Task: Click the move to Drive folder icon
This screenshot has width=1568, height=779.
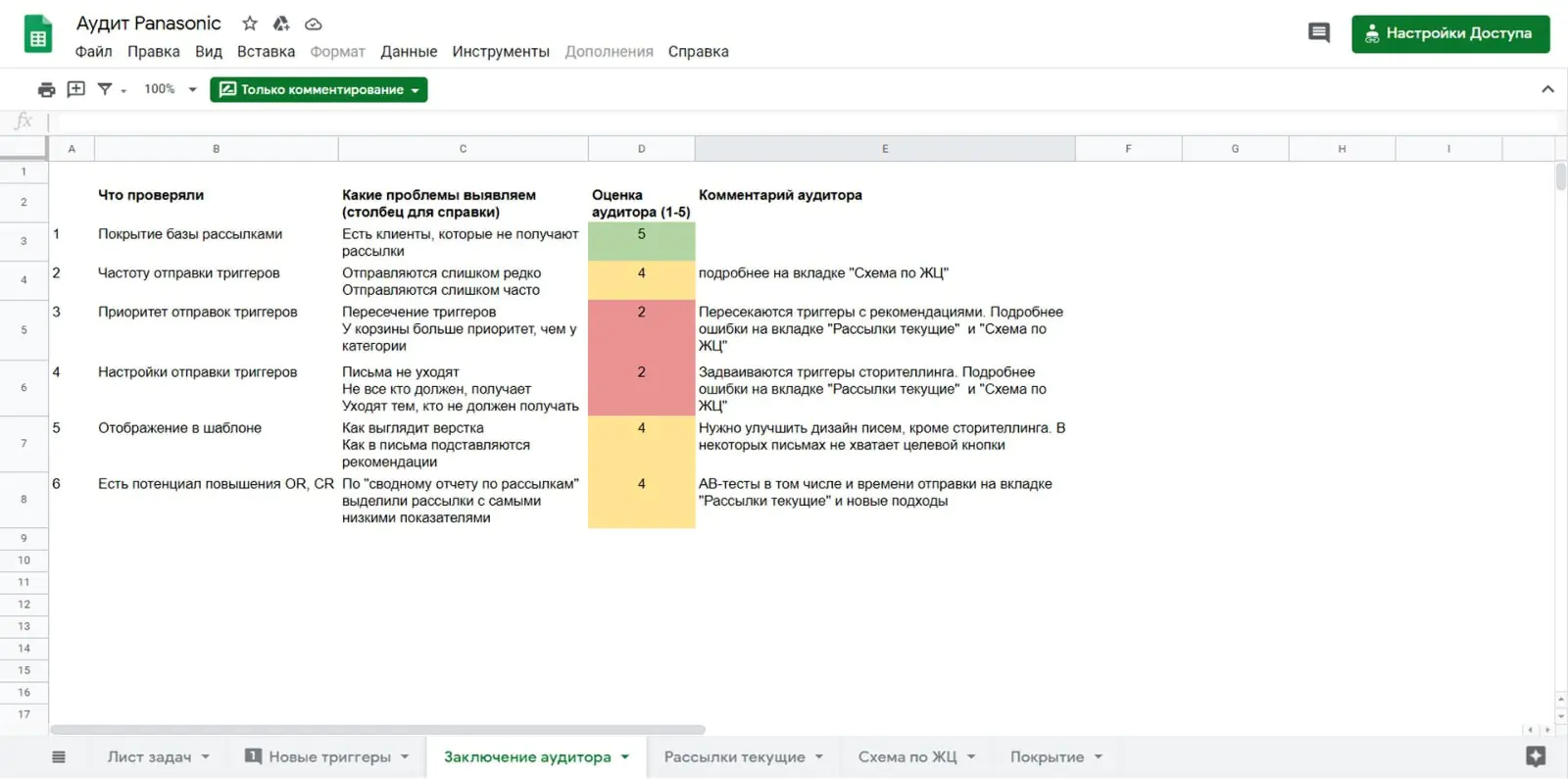Action: (281, 24)
